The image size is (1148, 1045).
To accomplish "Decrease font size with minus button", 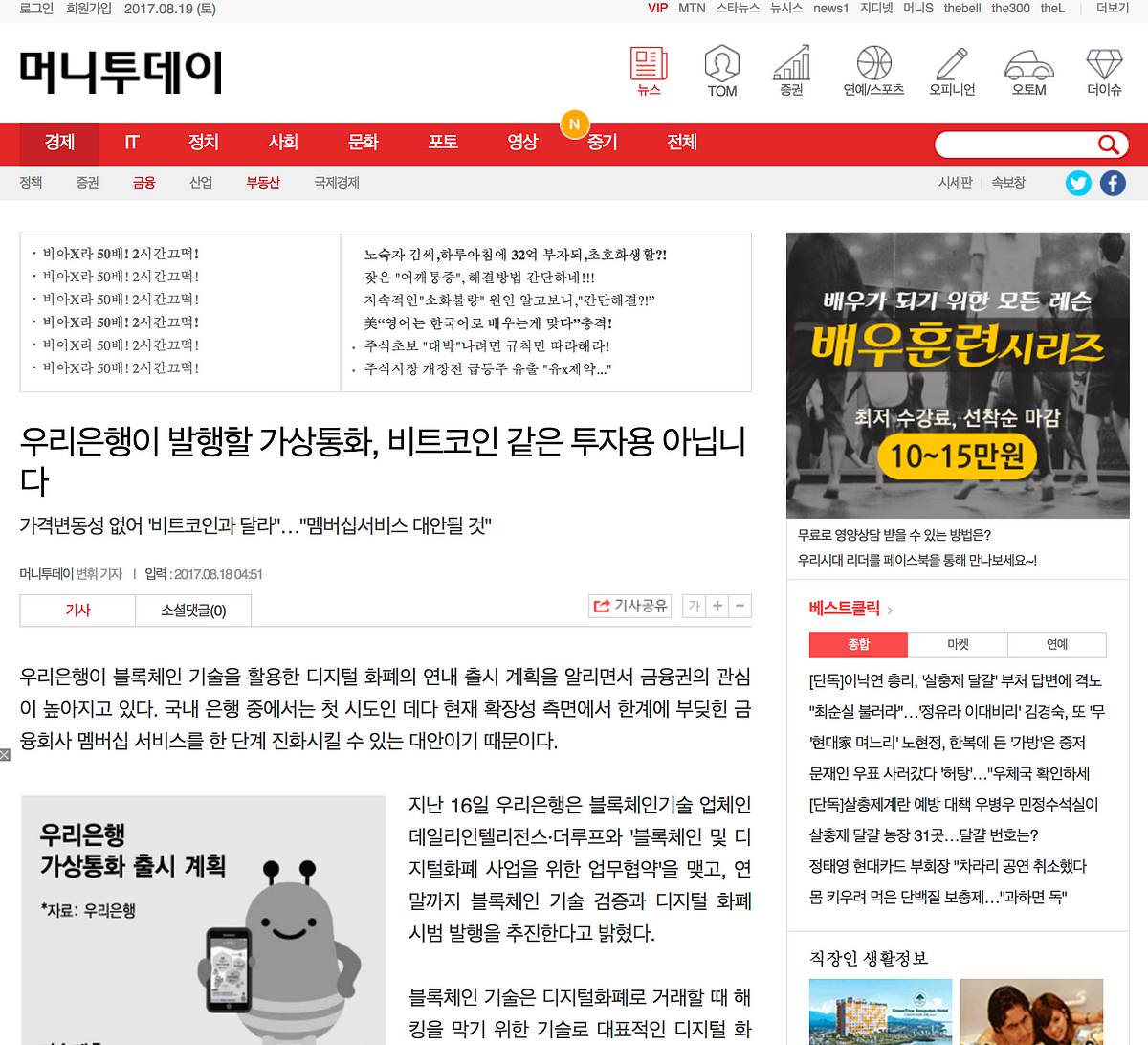I will pyautogui.click(x=740, y=606).
